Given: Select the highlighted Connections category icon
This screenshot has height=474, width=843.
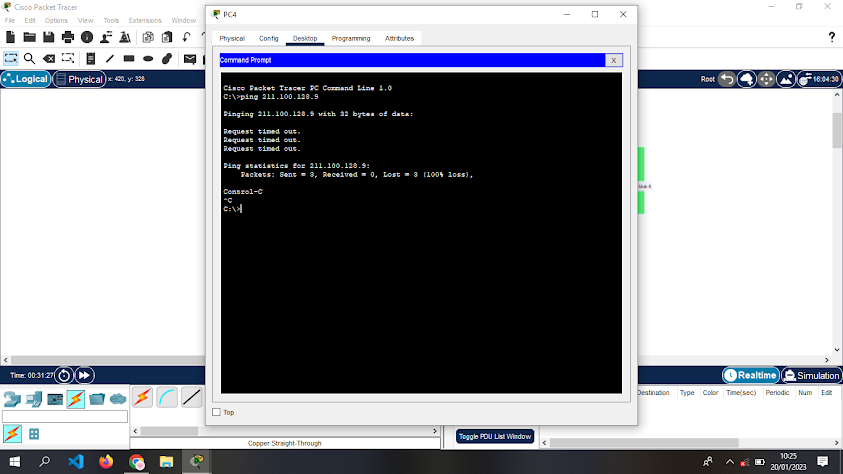Looking at the screenshot, I should tap(76, 399).
